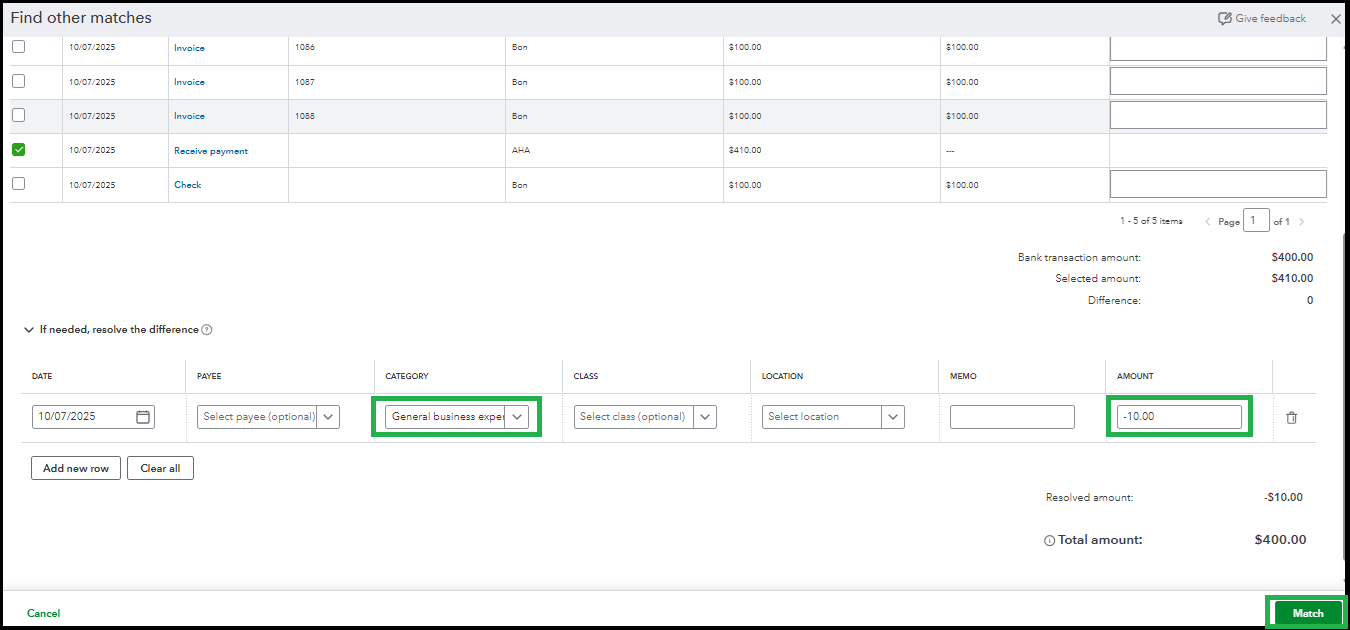Click the $410.00 Receive payment amount
1350x630 pixels.
[745, 151]
